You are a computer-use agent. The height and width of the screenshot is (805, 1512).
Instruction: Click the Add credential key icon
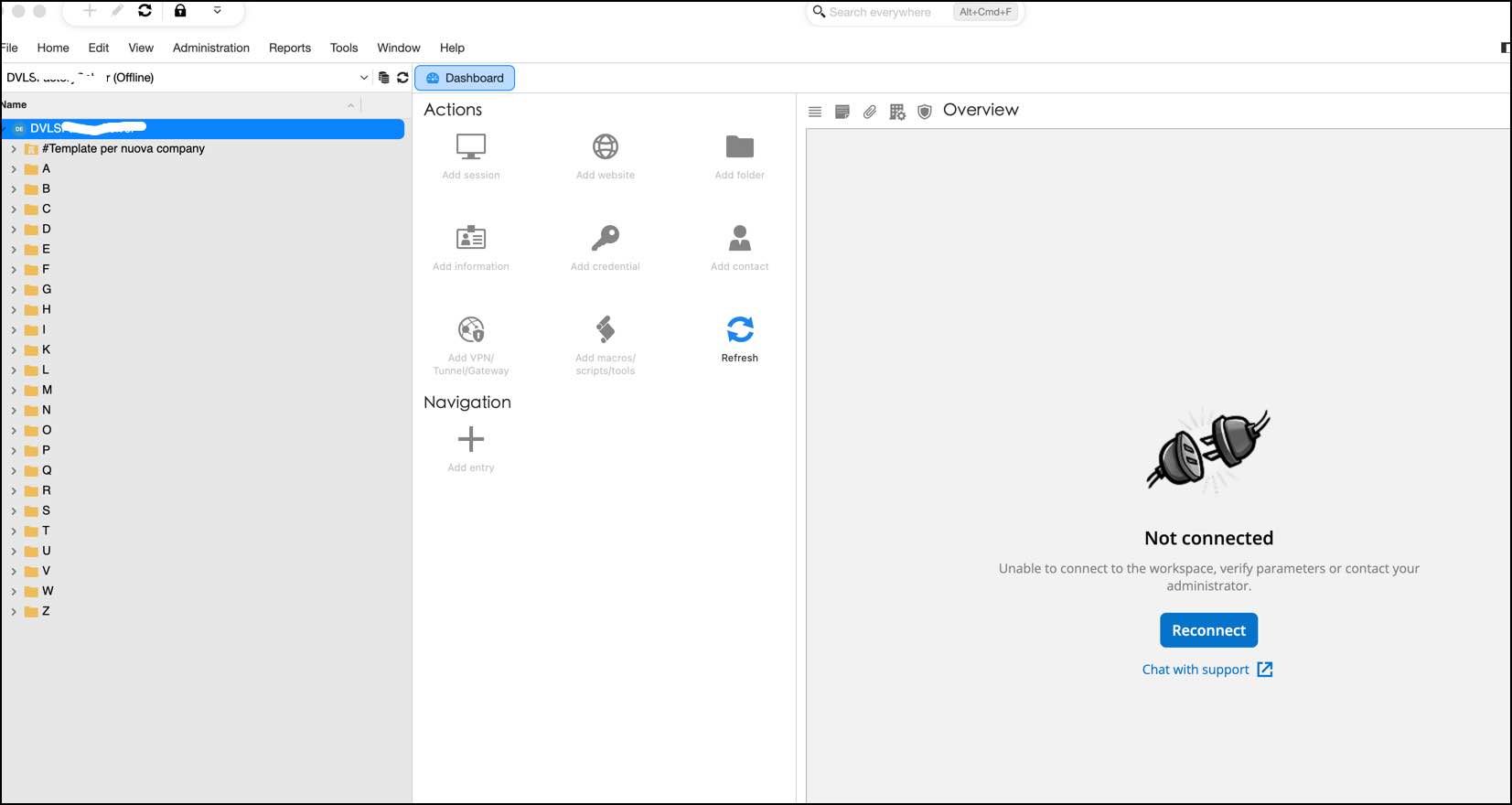click(x=606, y=238)
